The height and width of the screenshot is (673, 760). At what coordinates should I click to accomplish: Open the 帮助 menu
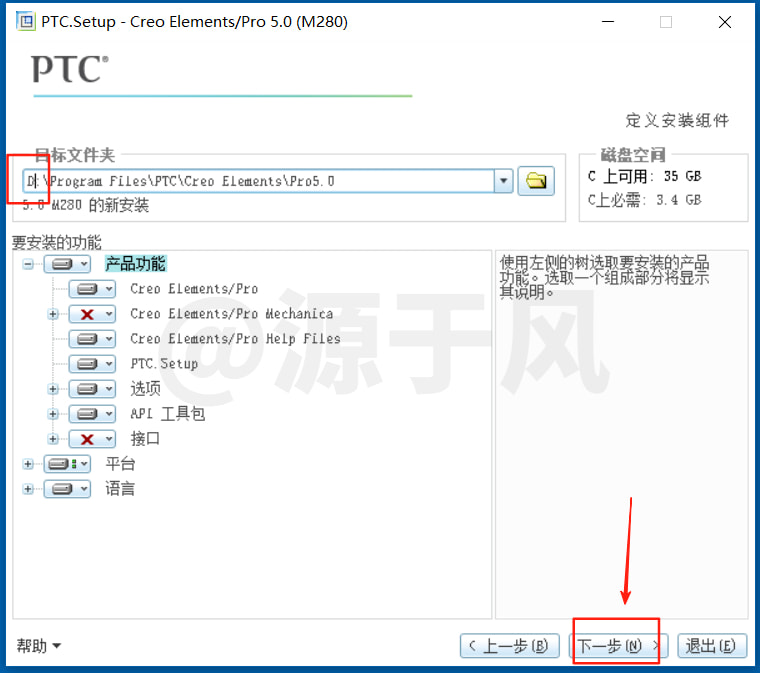coord(39,646)
